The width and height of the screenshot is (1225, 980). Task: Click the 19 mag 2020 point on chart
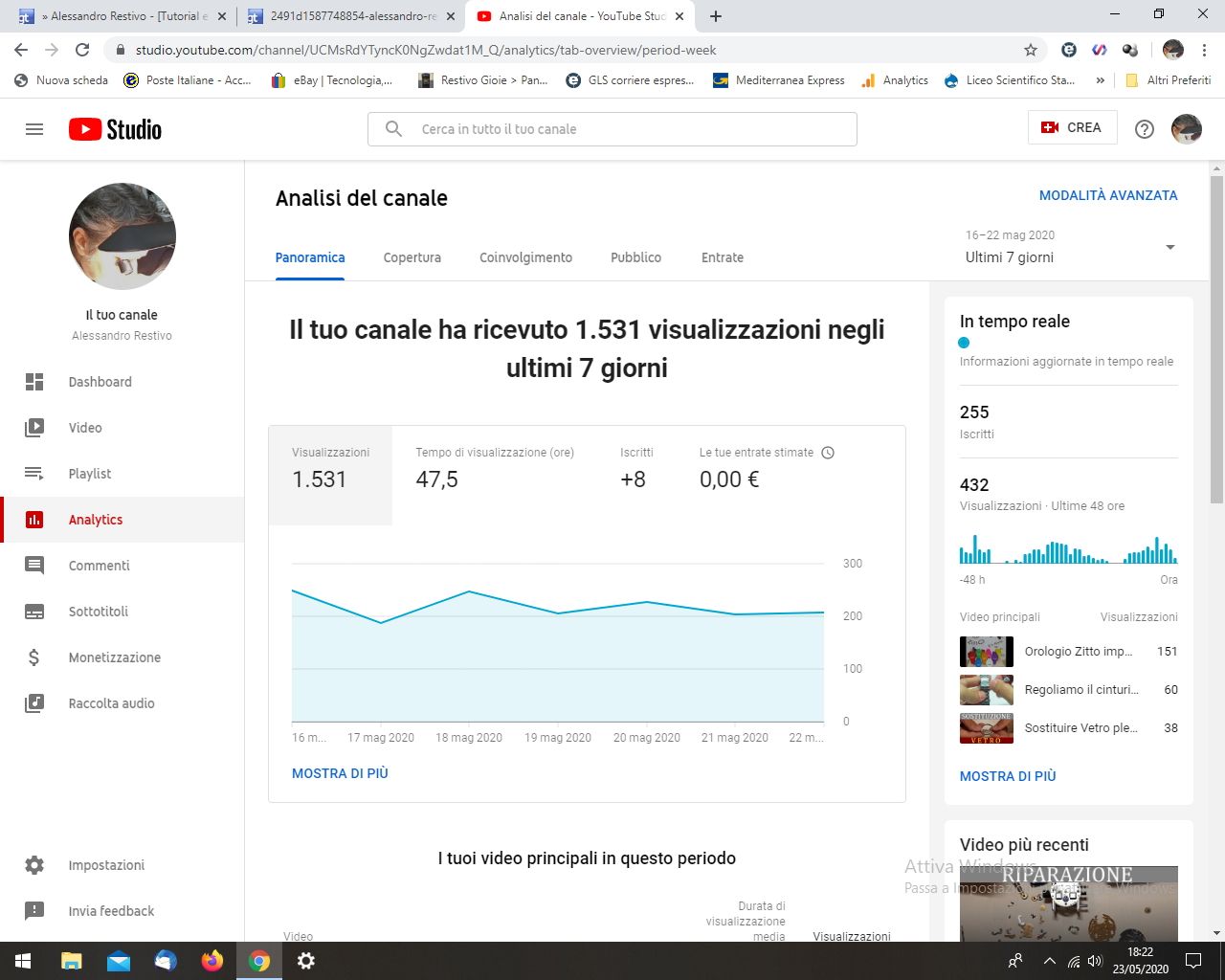pyautogui.click(x=558, y=613)
